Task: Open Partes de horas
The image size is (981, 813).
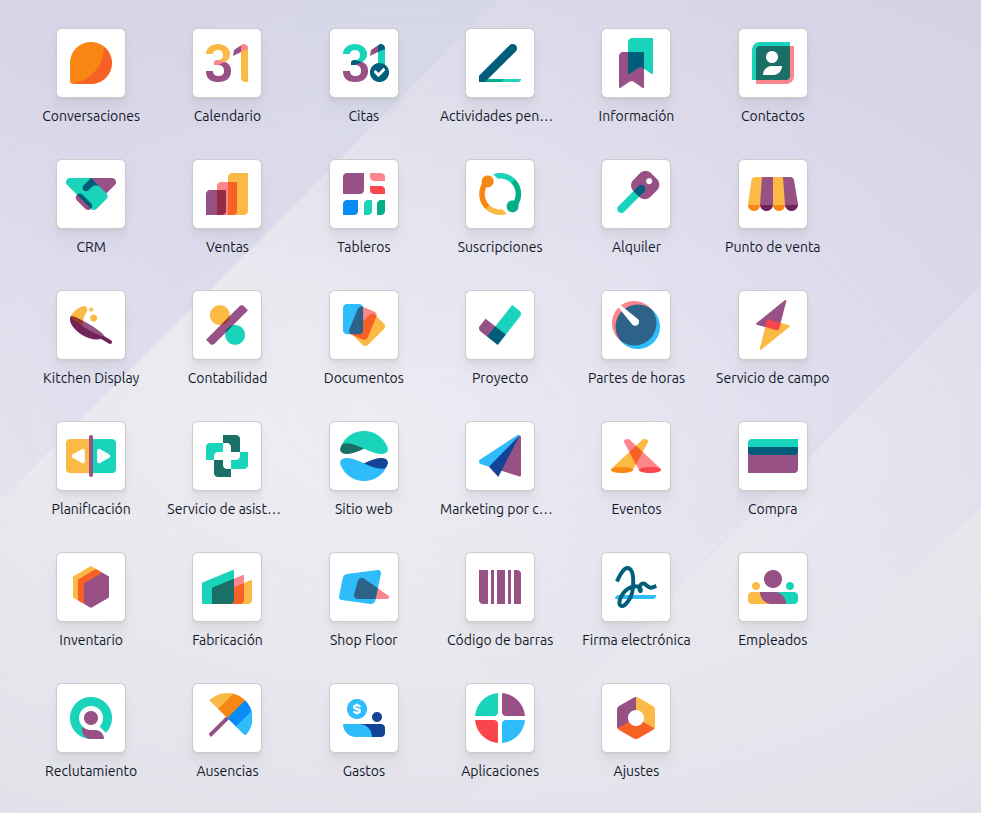Action: tap(636, 324)
